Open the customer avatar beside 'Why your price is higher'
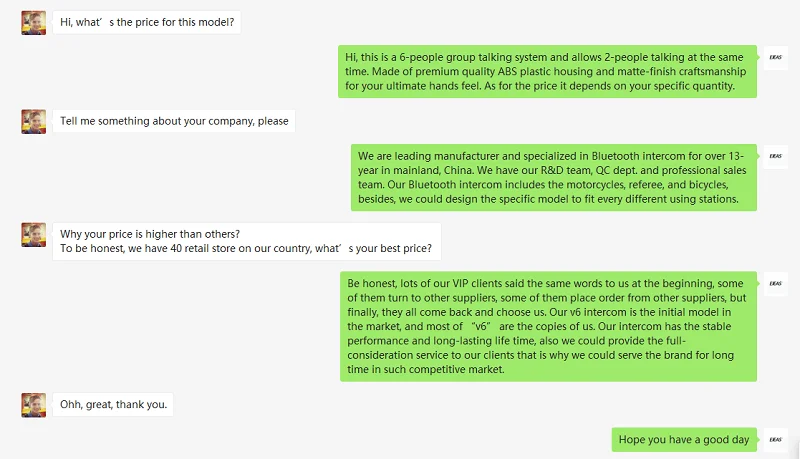 coord(33,234)
